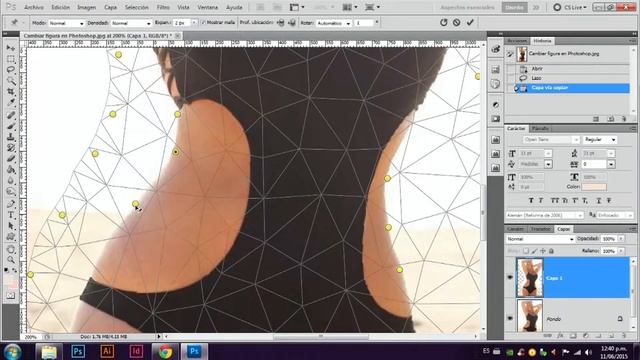The image size is (640, 360).
Task: Cancel puppet warp transformation
Action: click(457, 22)
